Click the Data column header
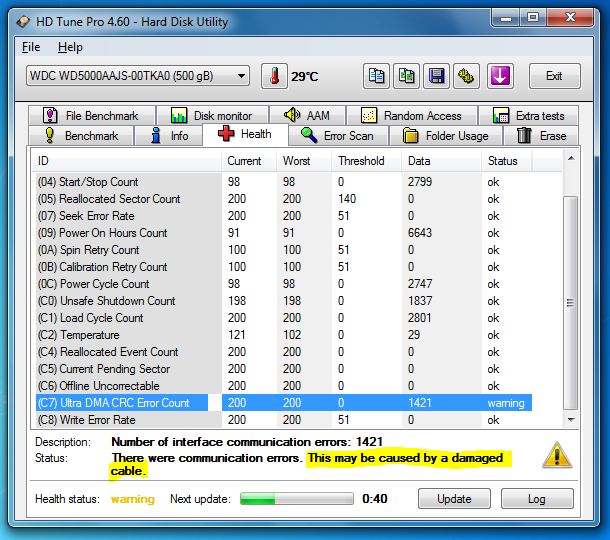This screenshot has height=540, width=610. 442,161
